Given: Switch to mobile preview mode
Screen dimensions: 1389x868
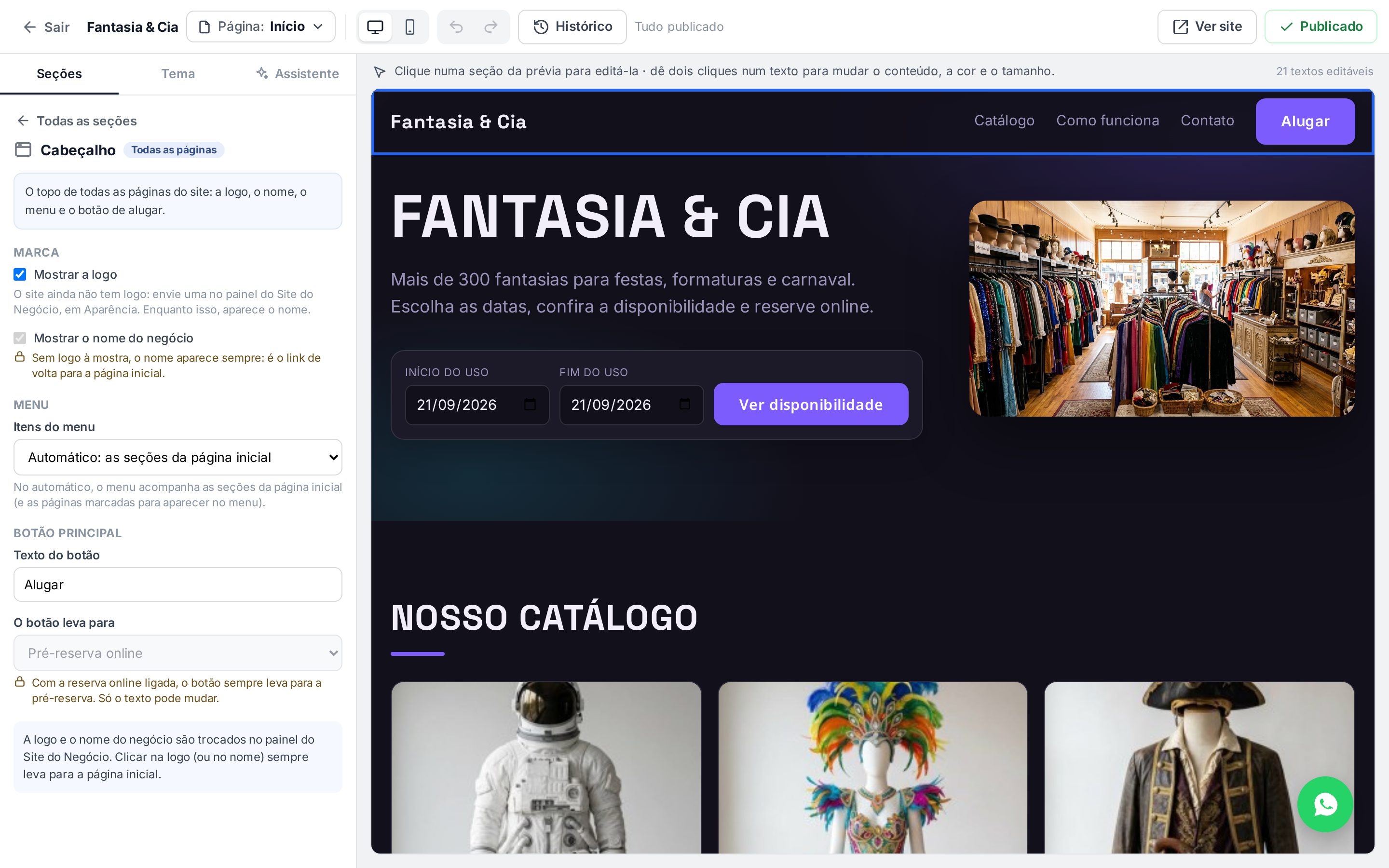Looking at the screenshot, I should pos(410,27).
